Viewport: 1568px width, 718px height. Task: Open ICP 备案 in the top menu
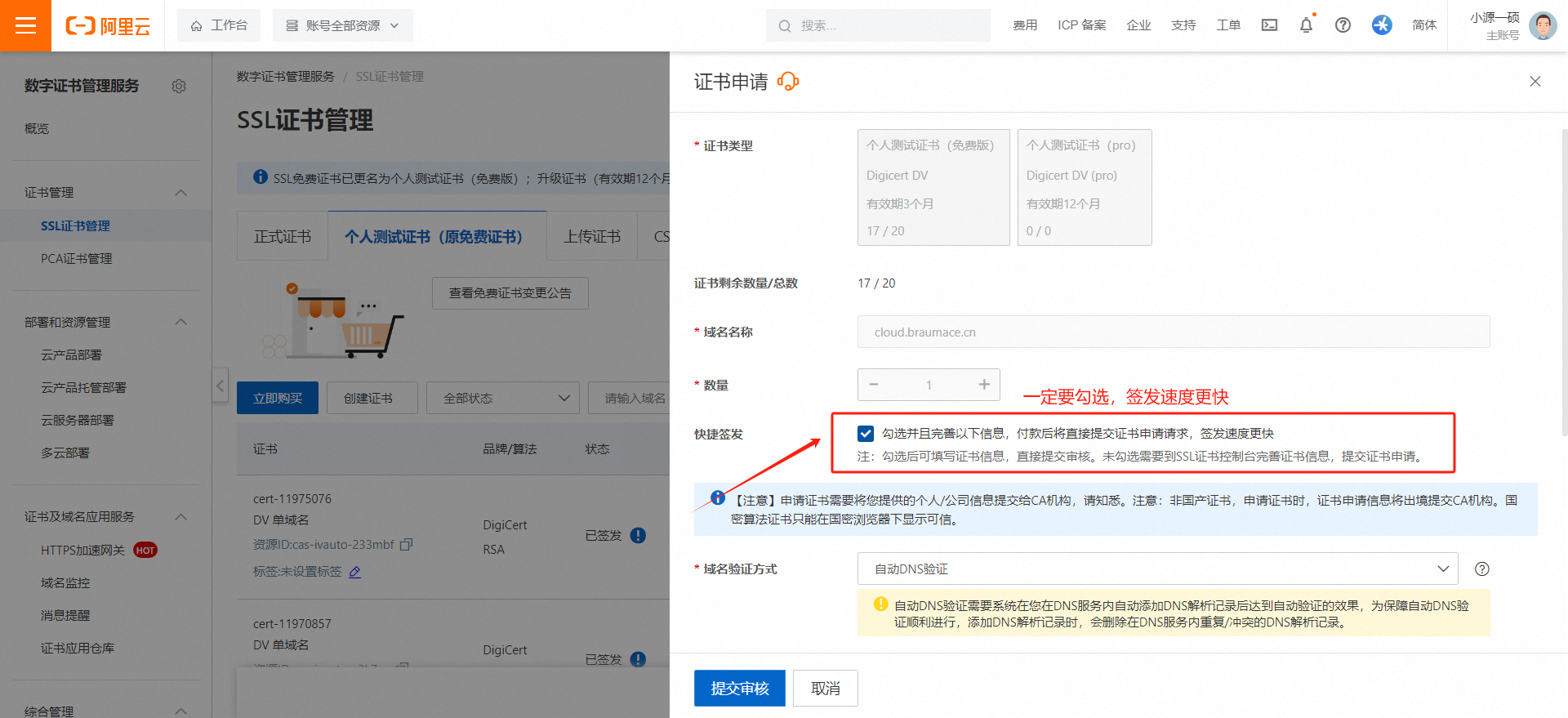click(1082, 25)
